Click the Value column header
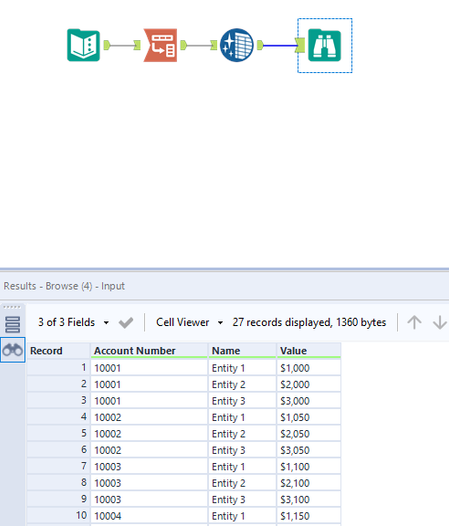 pyautogui.click(x=309, y=351)
